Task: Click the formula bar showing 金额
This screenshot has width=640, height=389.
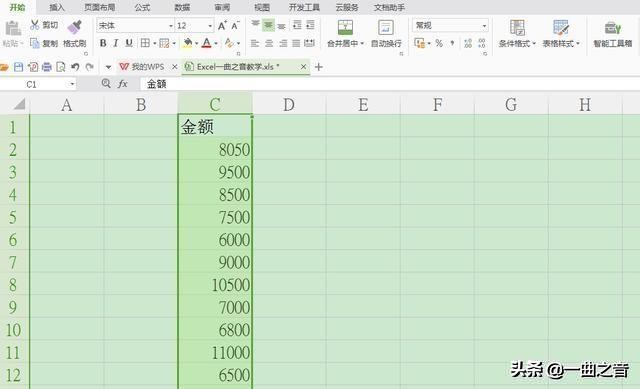Action: coord(390,84)
